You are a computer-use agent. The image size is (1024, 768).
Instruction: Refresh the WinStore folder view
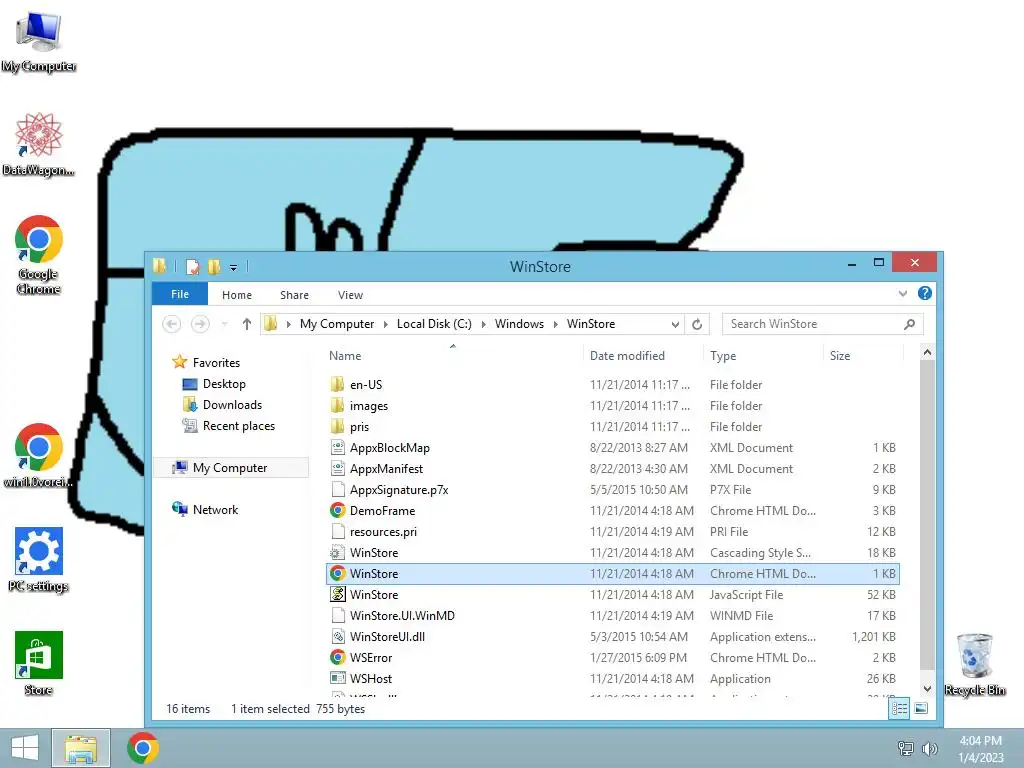pos(697,324)
